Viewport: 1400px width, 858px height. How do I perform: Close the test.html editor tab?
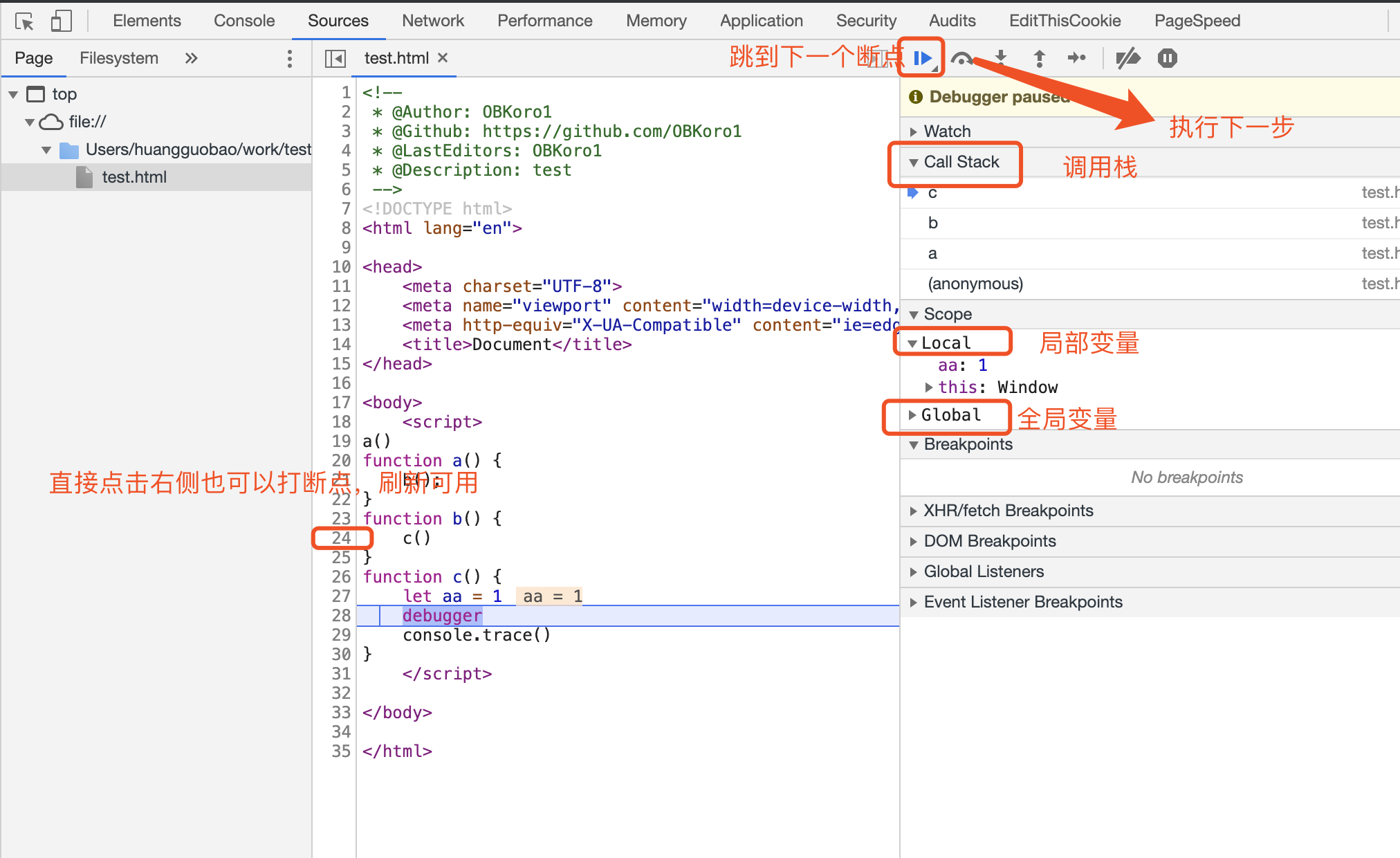click(443, 58)
